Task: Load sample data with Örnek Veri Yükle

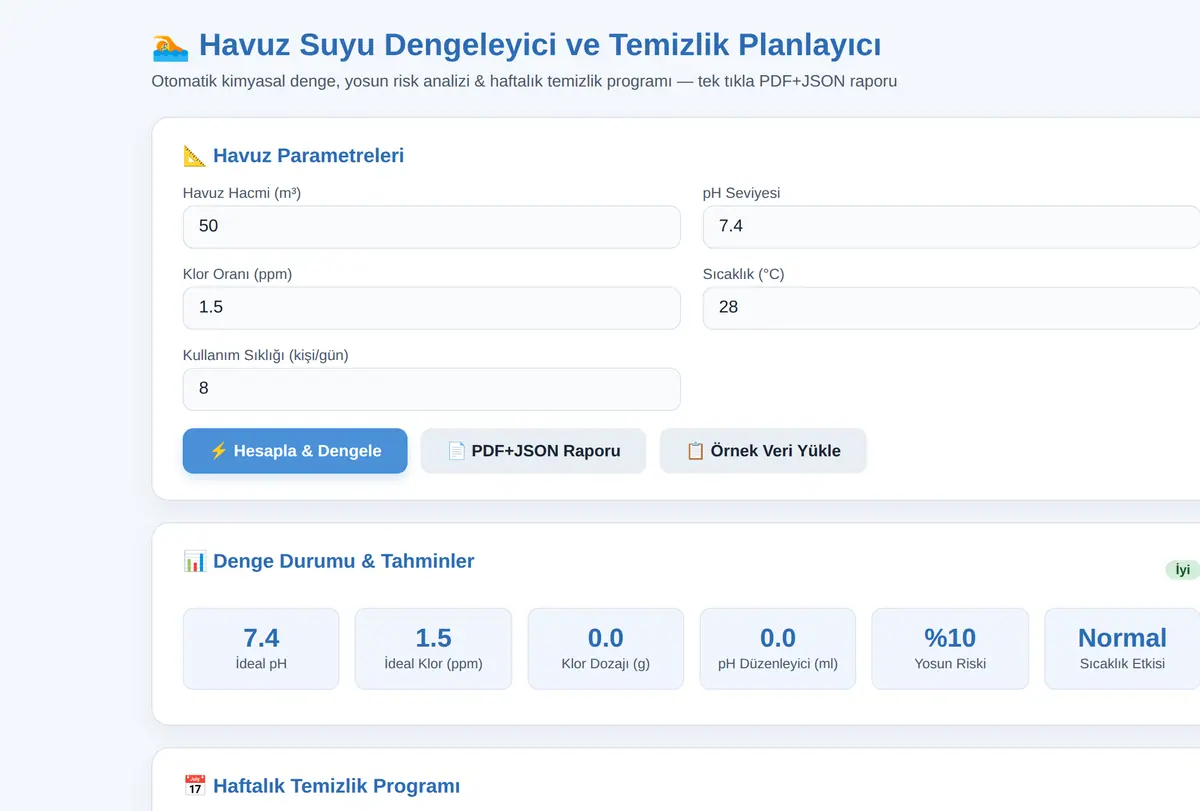Action: [763, 451]
